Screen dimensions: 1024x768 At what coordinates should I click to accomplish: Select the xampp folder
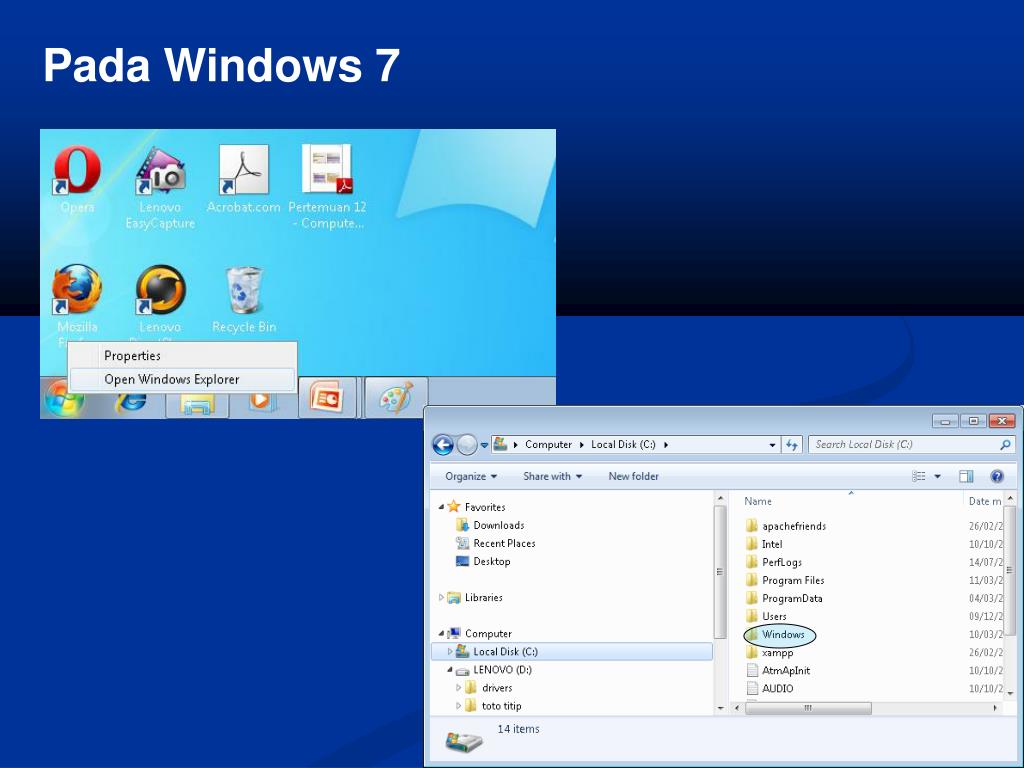coord(777,653)
